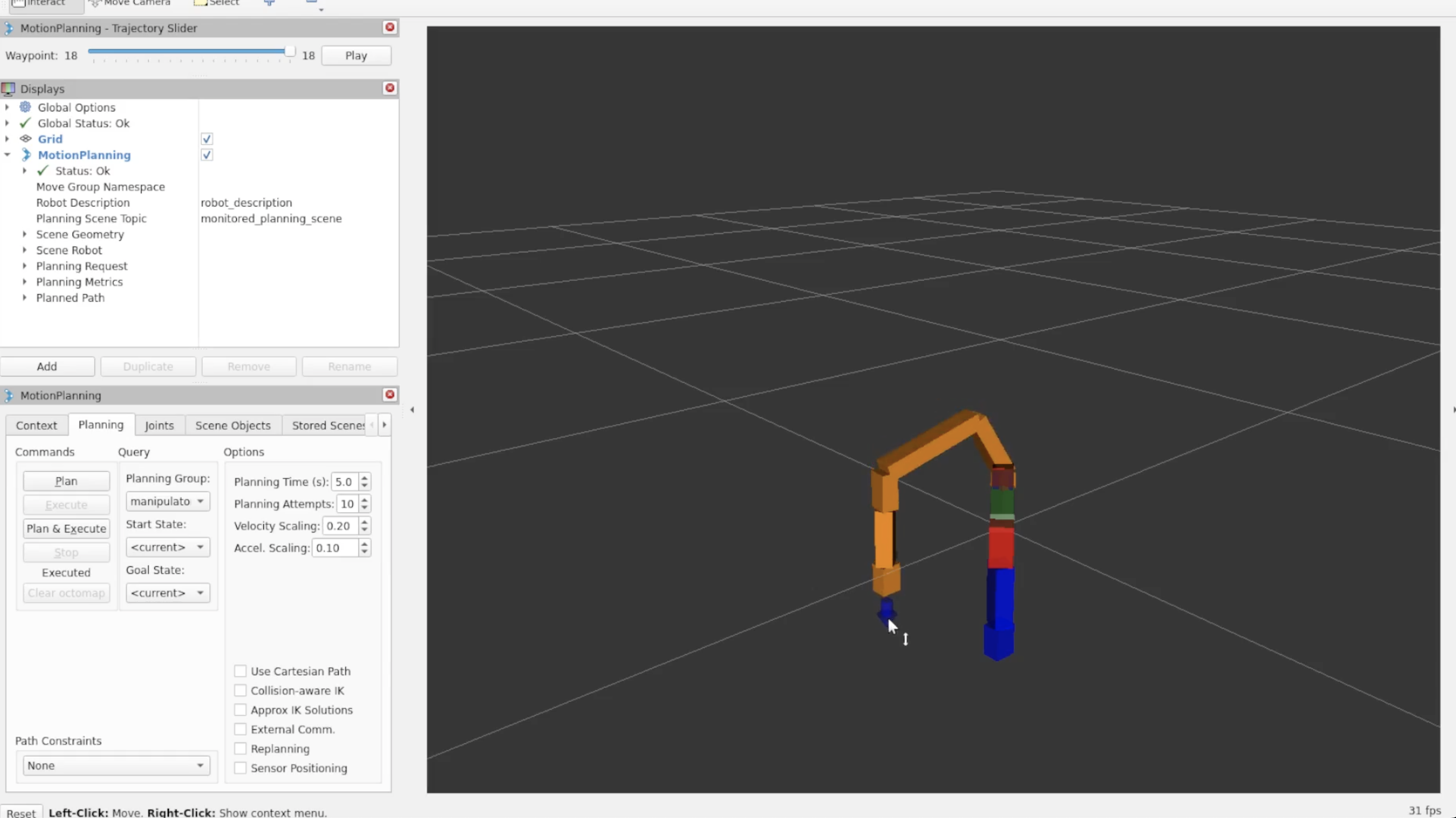Toggle Grid display visibility checkbox
Image resolution: width=1456 pixels, height=818 pixels.
206,139
